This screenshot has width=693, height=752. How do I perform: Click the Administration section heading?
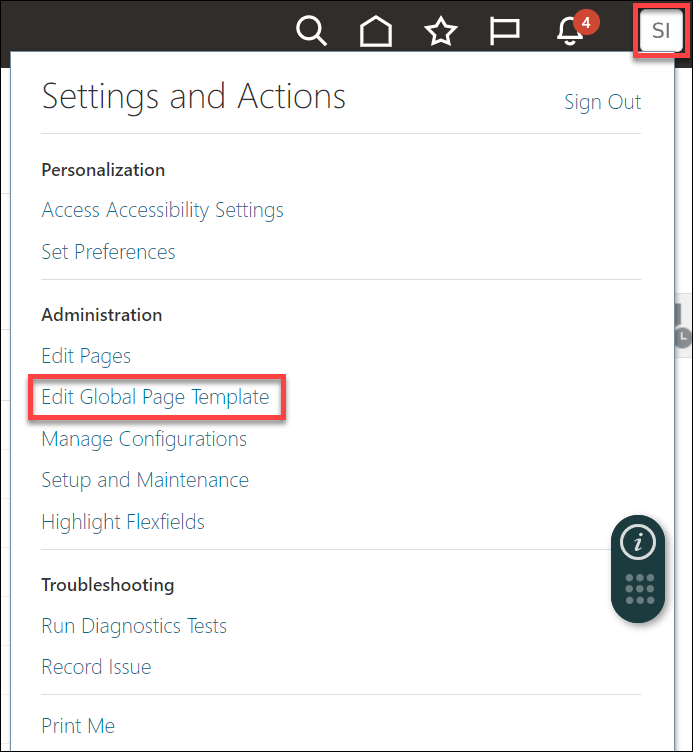coord(102,315)
